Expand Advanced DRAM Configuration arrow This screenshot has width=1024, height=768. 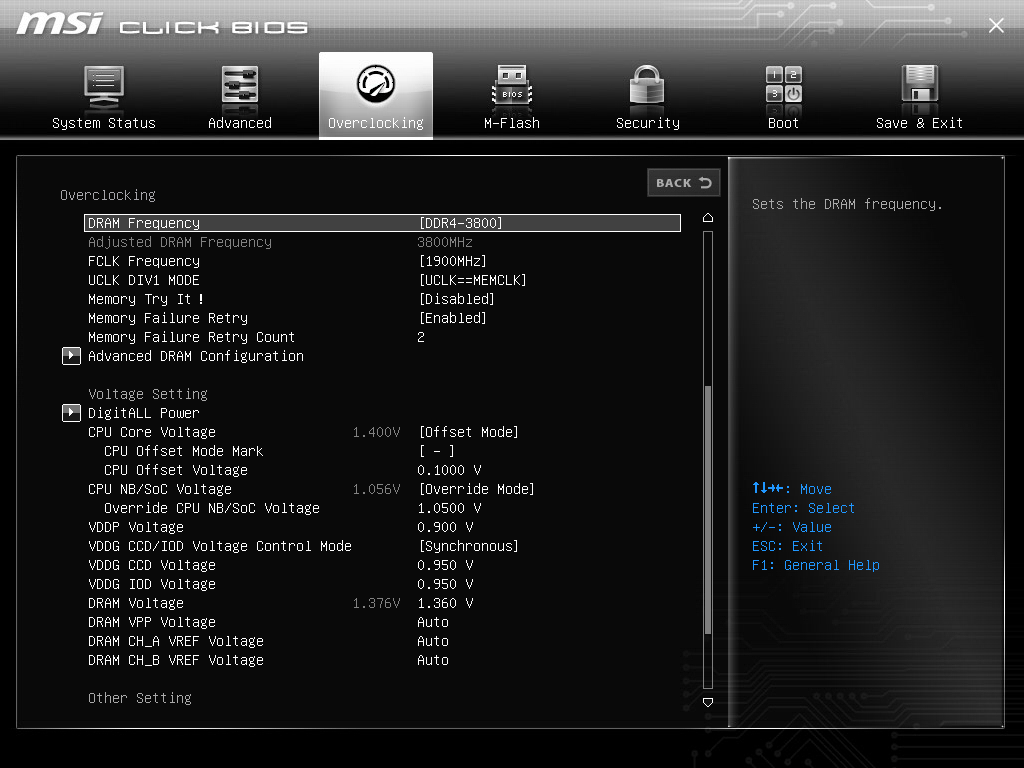click(71, 356)
